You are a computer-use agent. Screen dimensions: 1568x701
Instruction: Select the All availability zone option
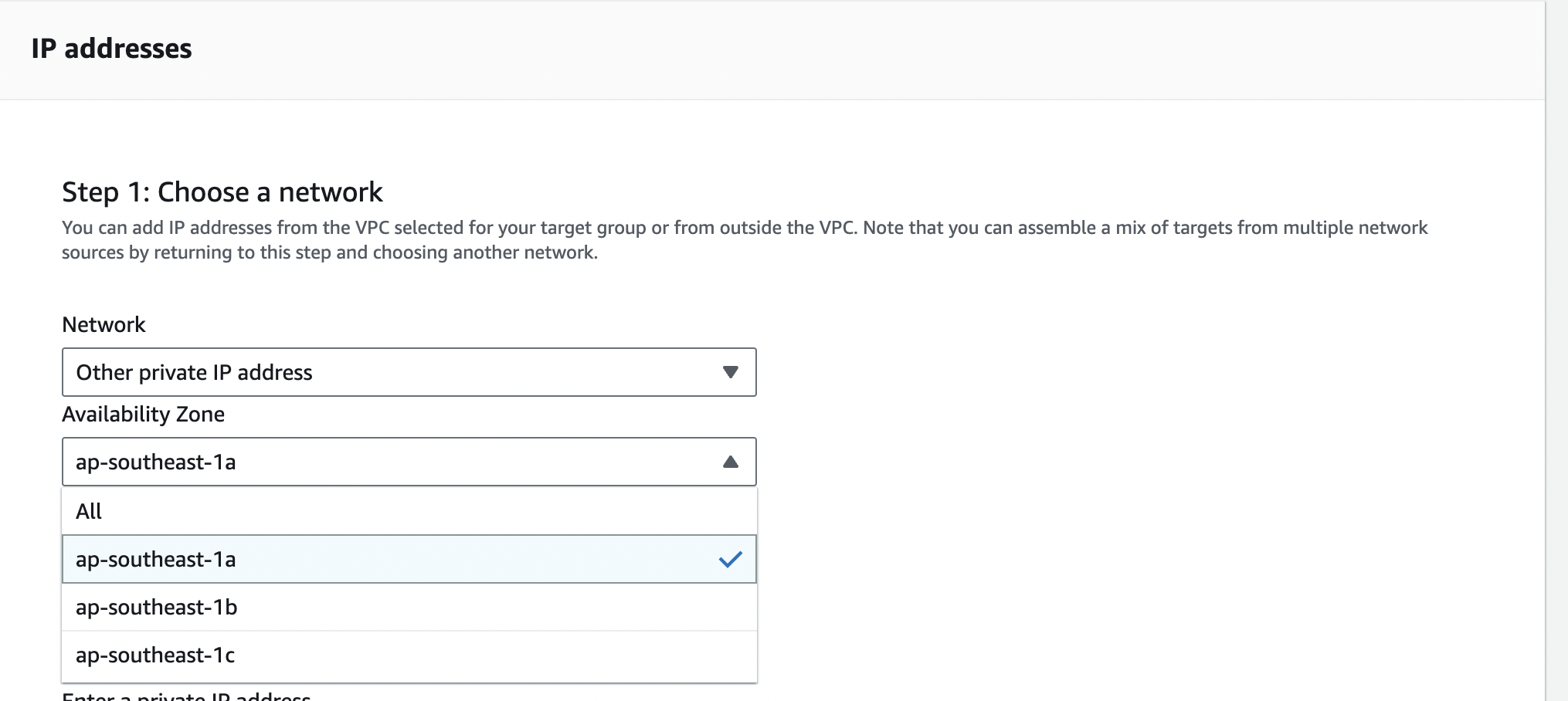(90, 511)
